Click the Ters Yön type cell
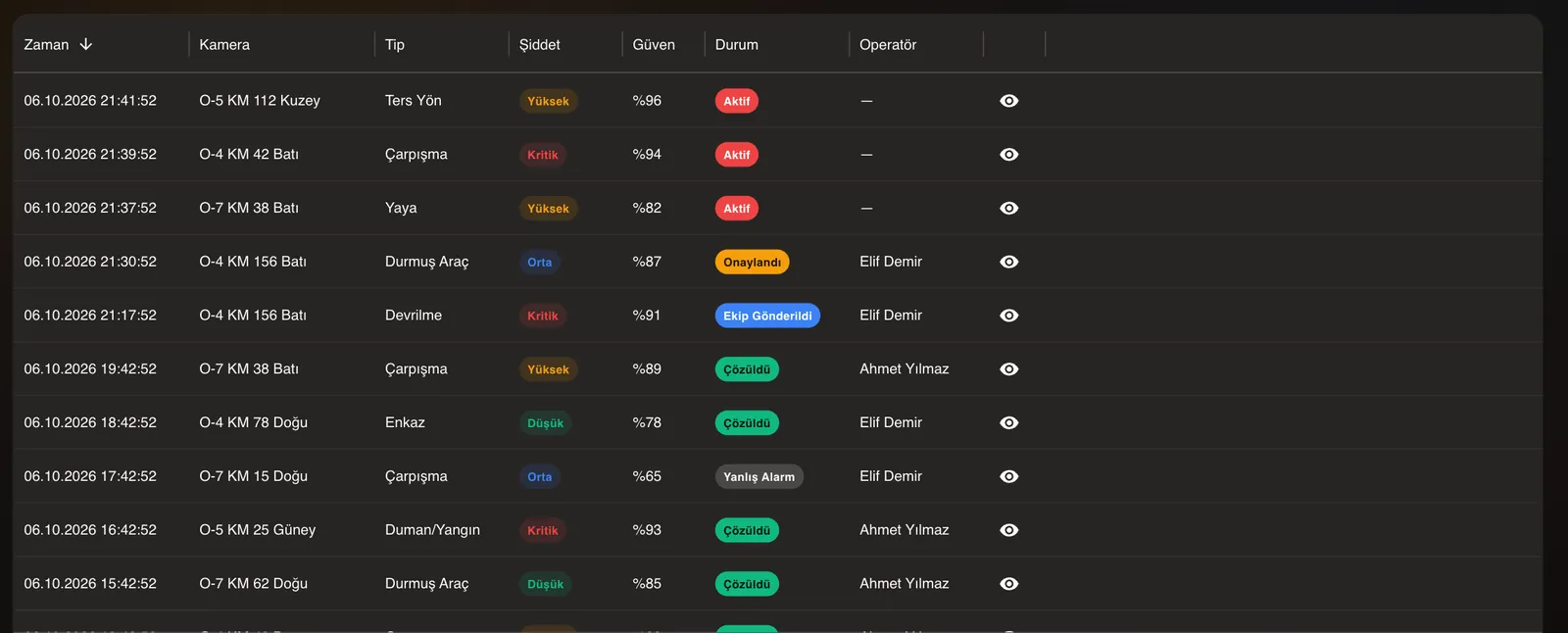 click(x=414, y=101)
